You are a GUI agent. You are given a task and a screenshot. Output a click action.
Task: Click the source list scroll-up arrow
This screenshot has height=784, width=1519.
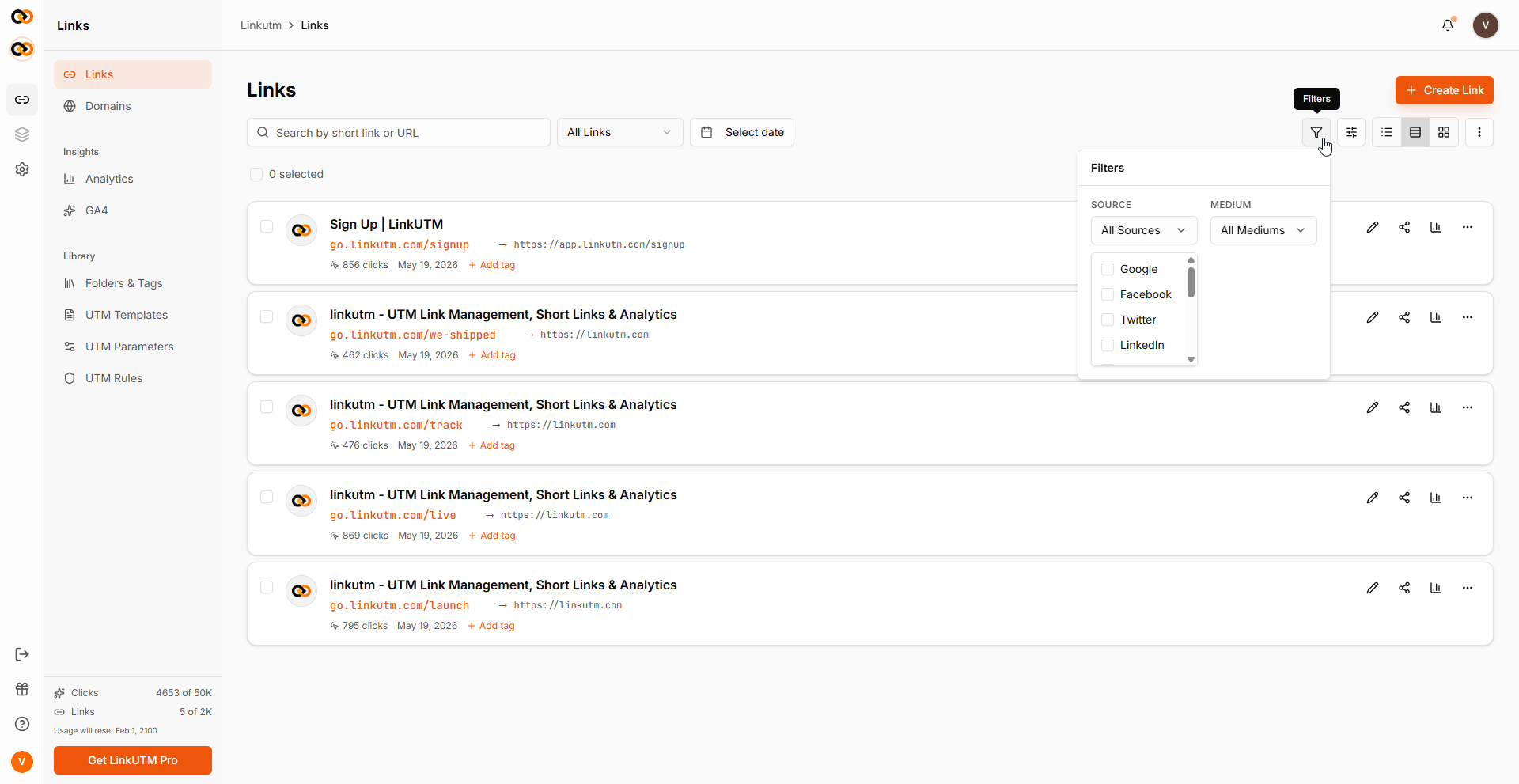[x=1191, y=259]
